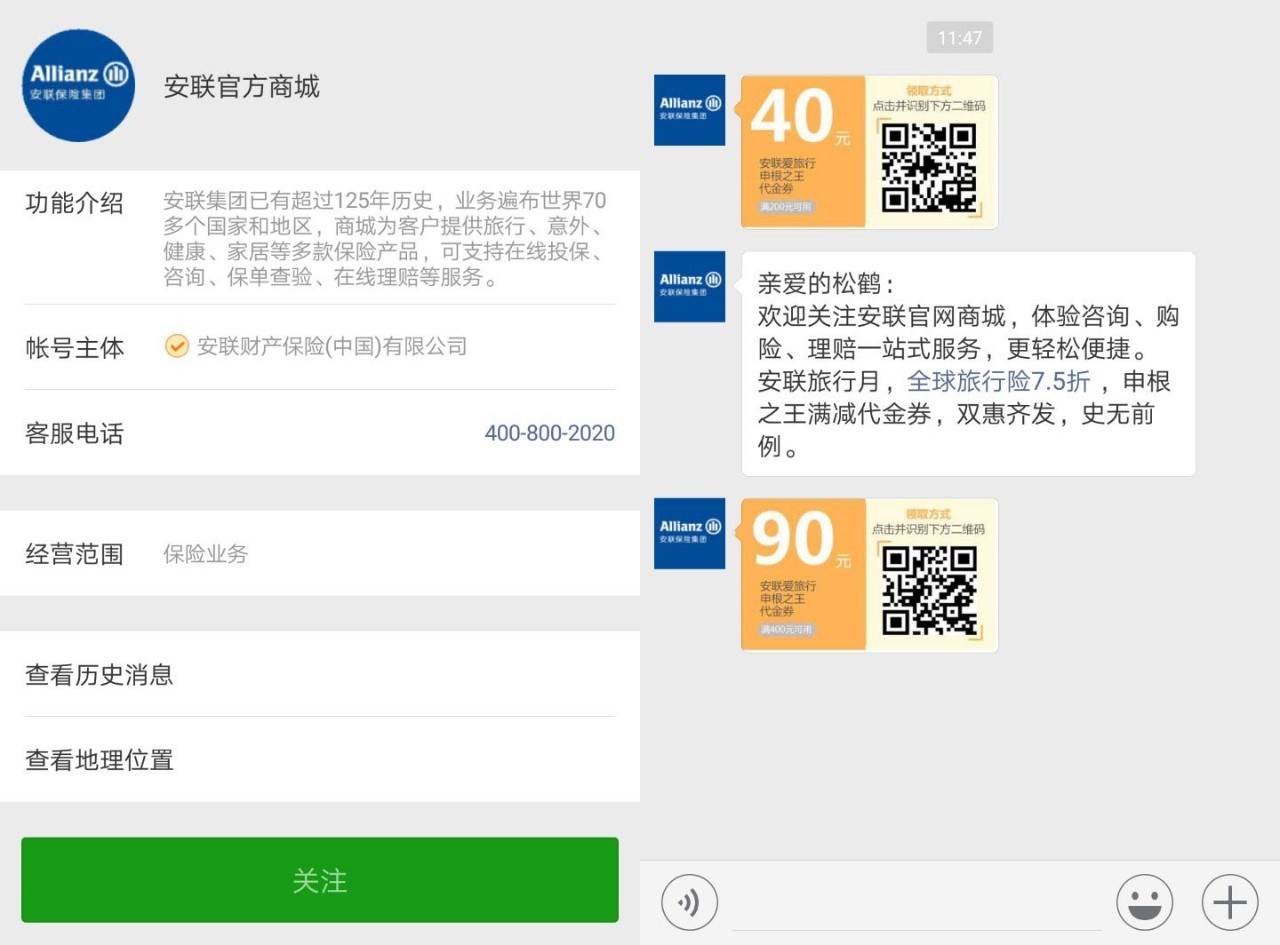The image size is (1280, 945).
Task: Tap the orange verified account badge
Action: point(177,346)
